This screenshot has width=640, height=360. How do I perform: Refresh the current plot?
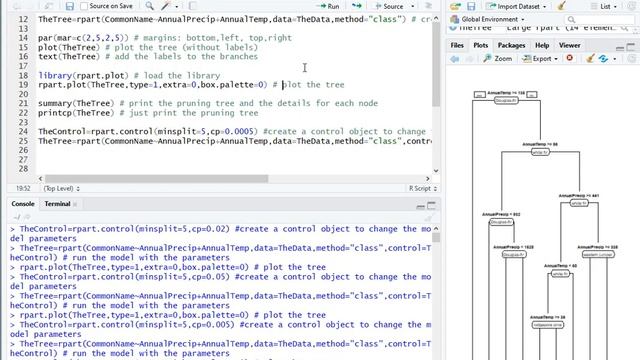click(603, 59)
